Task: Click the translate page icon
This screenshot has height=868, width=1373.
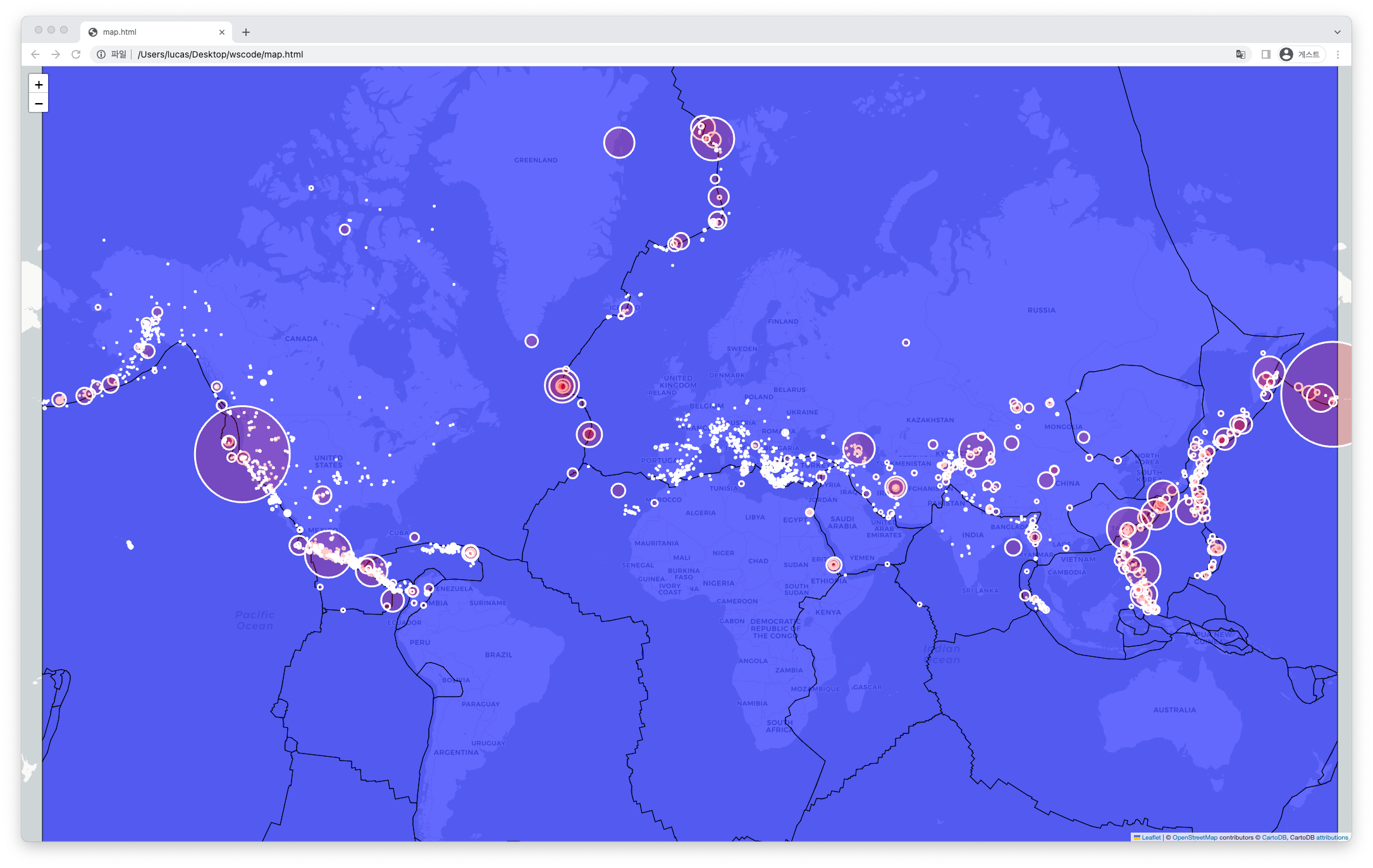Action: (1241, 54)
